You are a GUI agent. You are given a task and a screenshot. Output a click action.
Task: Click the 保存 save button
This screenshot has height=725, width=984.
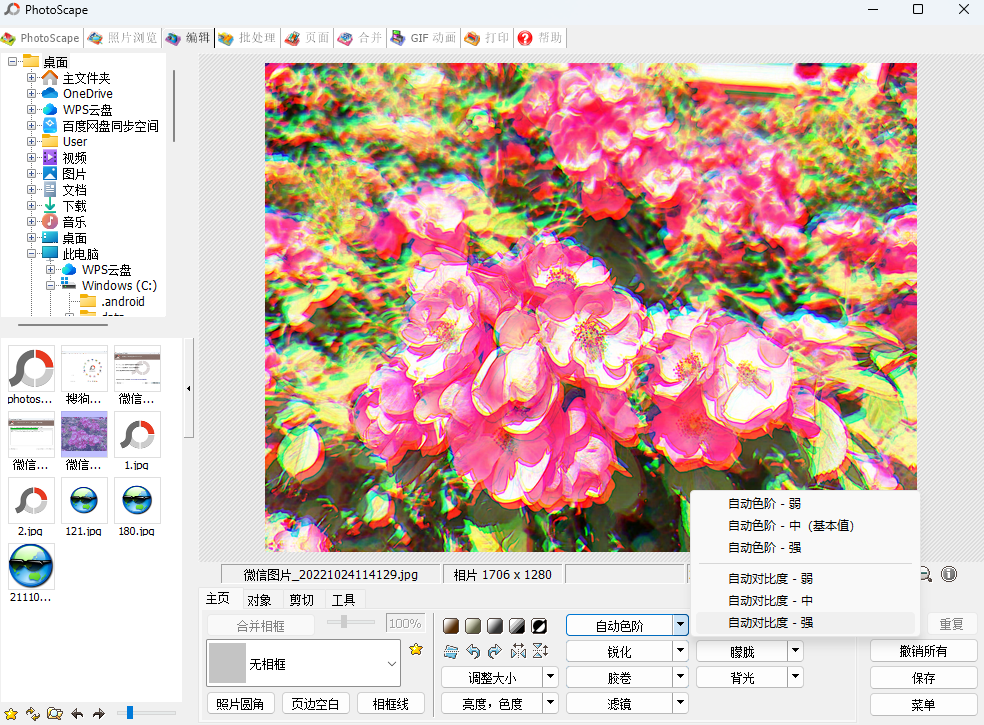(923, 676)
